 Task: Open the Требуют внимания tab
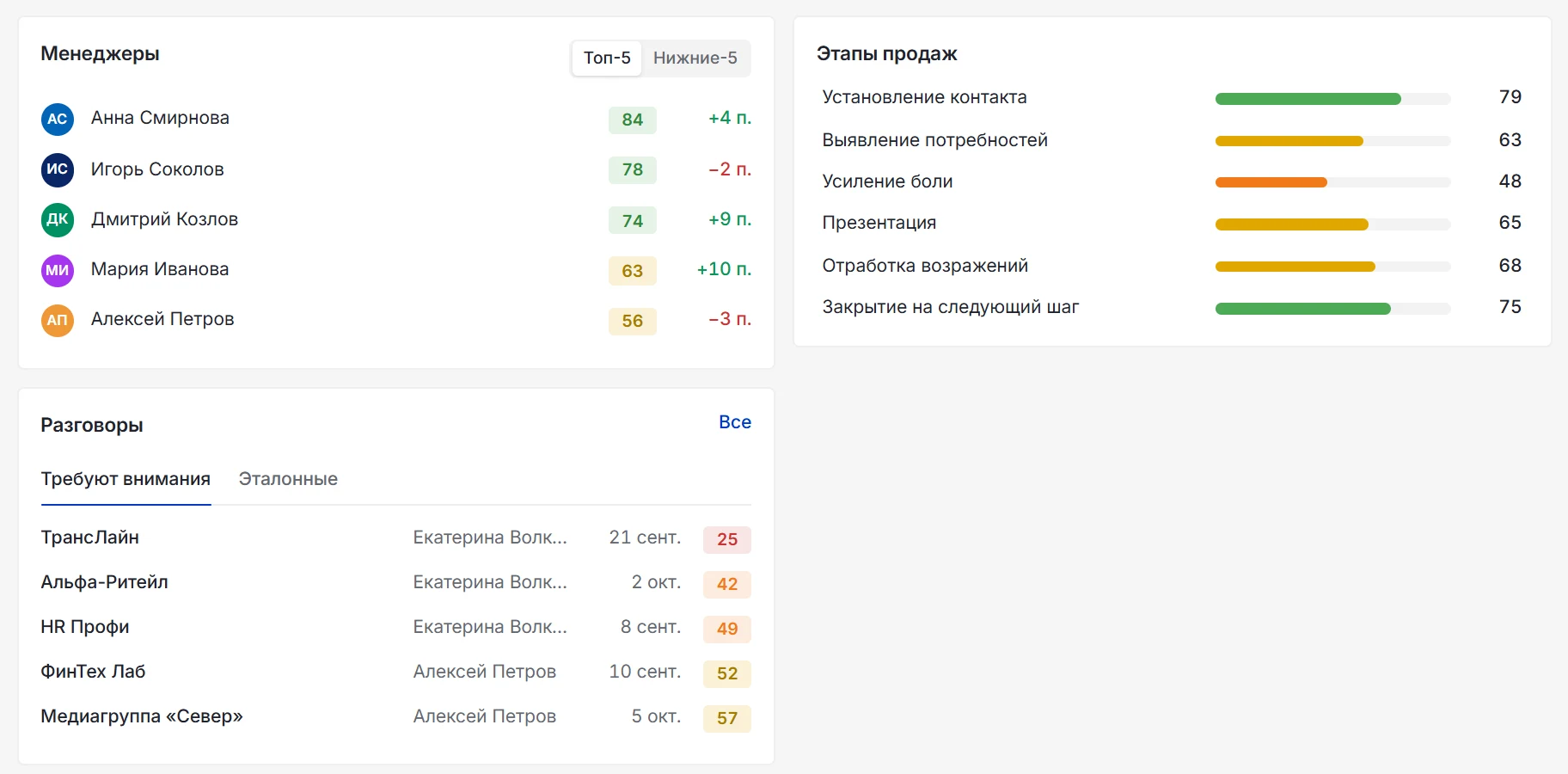(x=126, y=479)
